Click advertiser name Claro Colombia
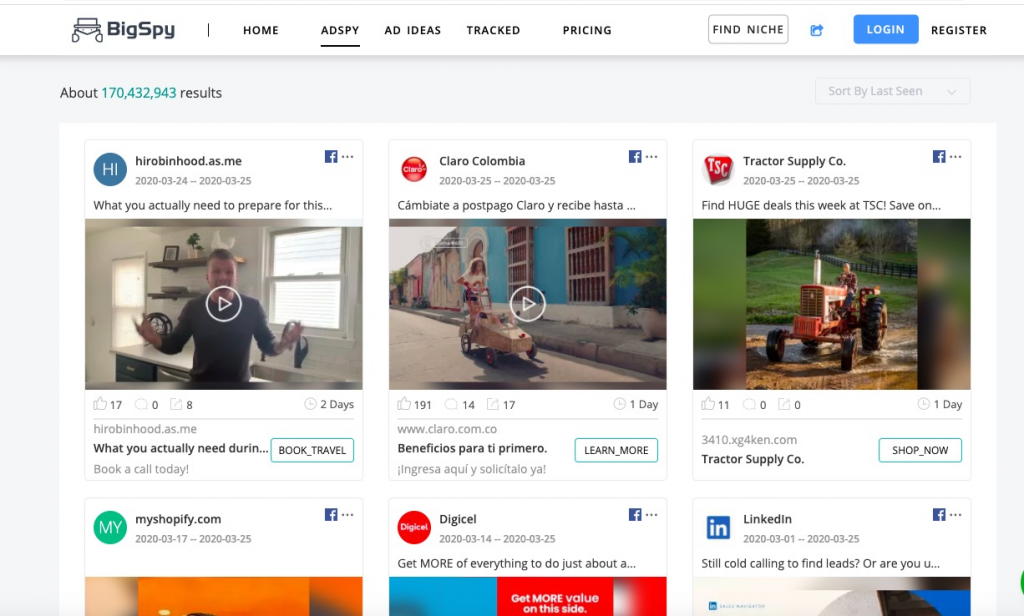1024x616 pixels. click(x=482, y=161)
